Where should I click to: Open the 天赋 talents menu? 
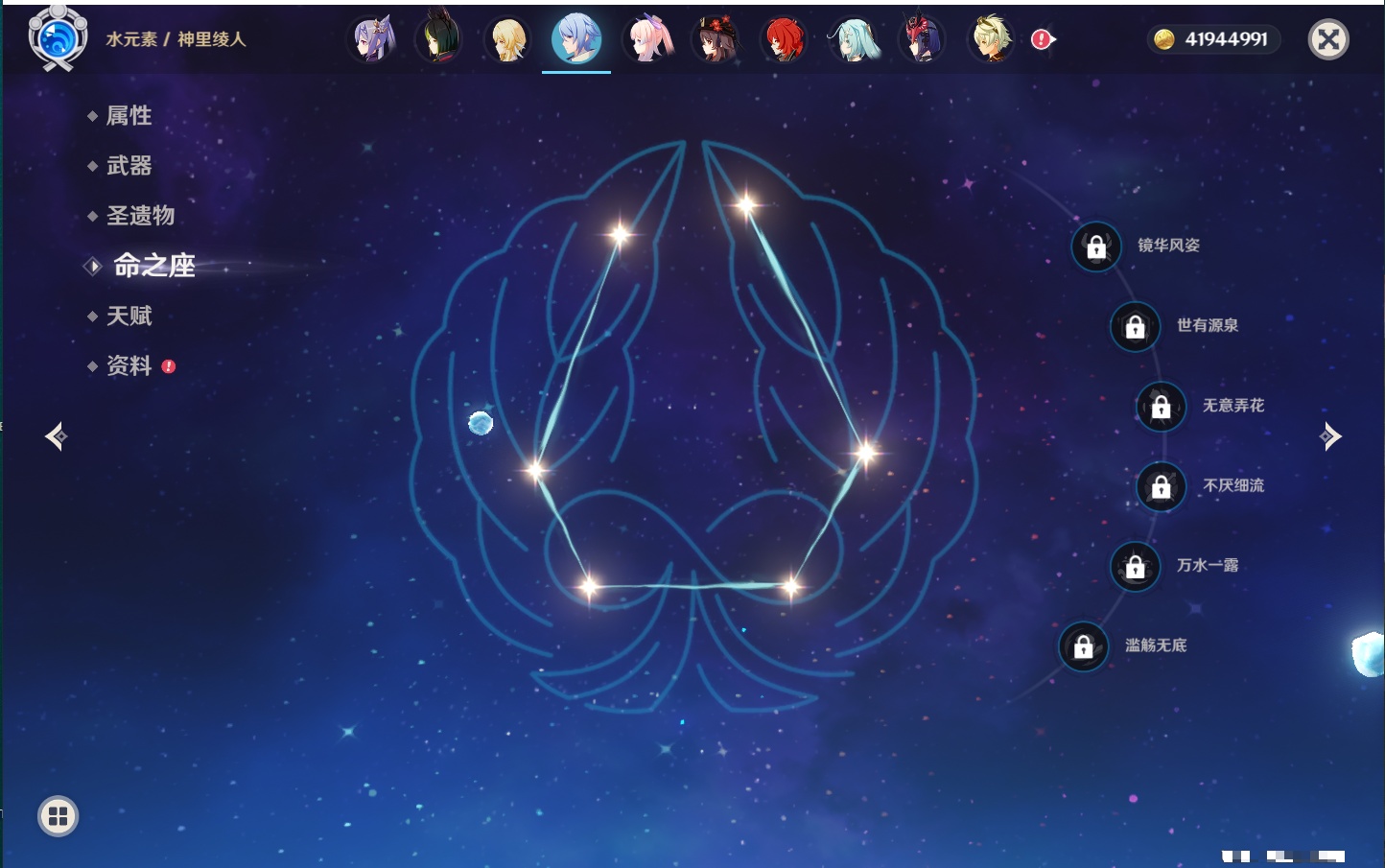click(129, 316)
